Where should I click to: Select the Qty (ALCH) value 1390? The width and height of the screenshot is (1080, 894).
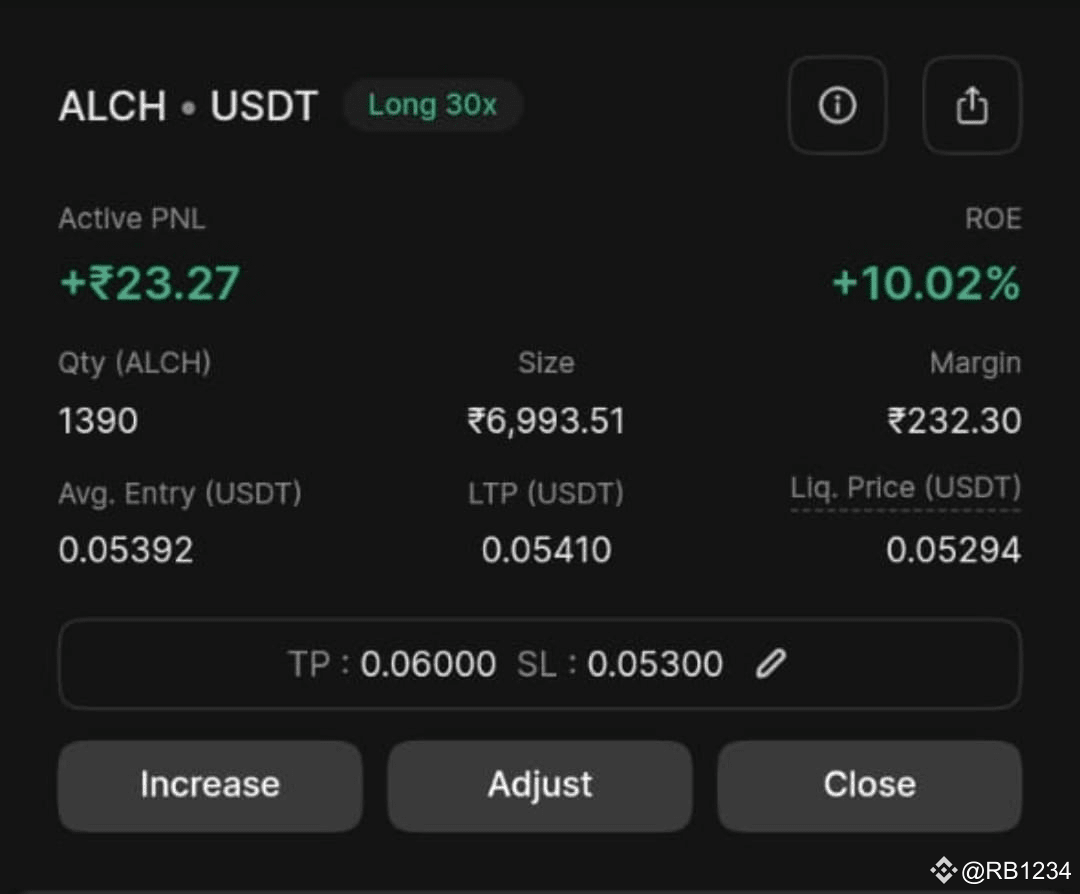click(x=97, y=420)
